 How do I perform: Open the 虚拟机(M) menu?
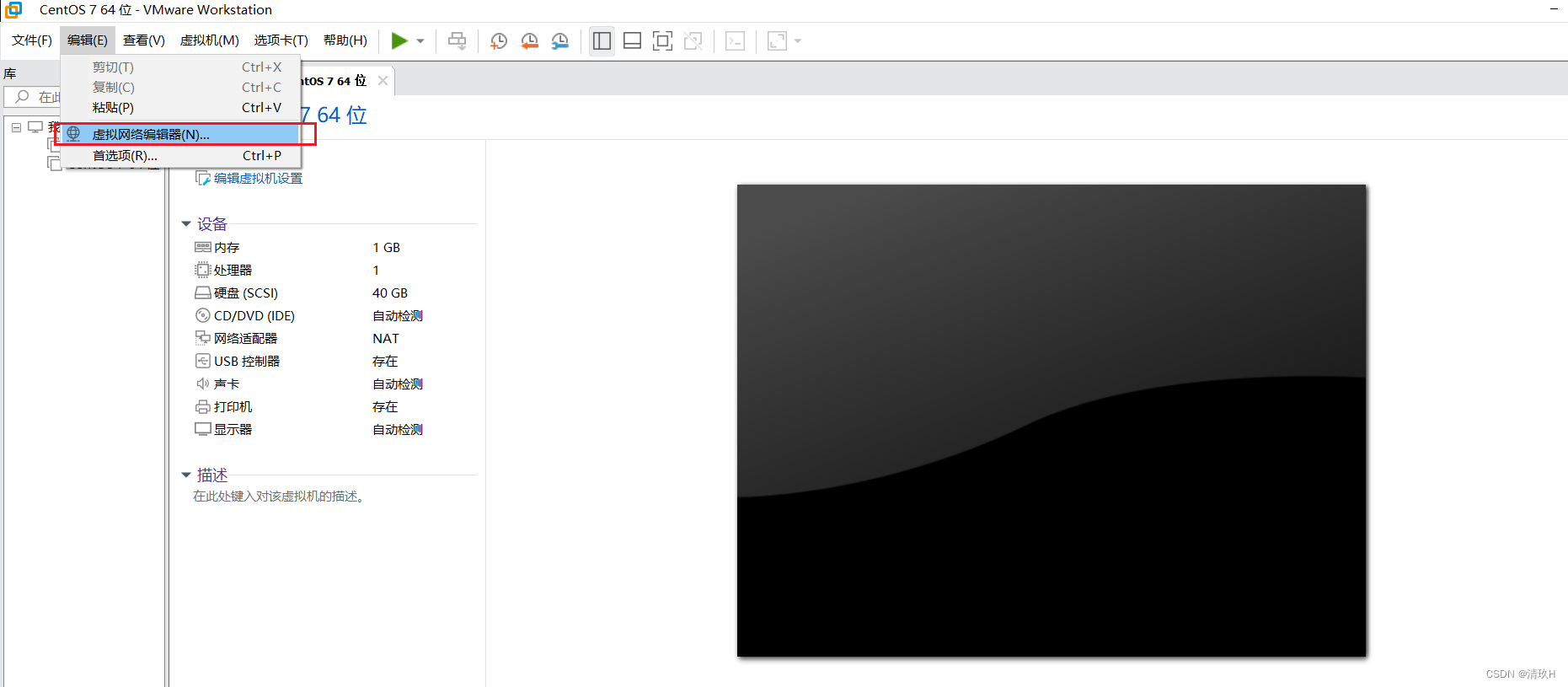click(210, 40)
